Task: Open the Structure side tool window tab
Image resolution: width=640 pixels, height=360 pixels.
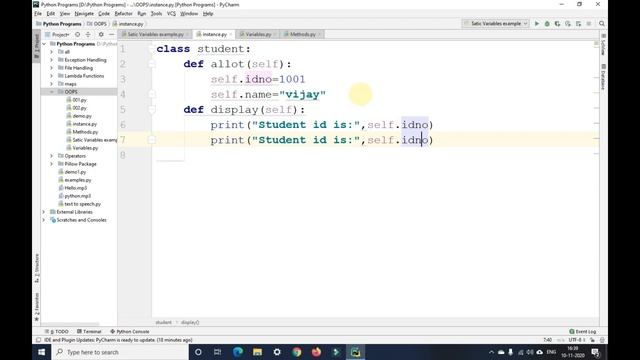Action: tap(37, 268)
